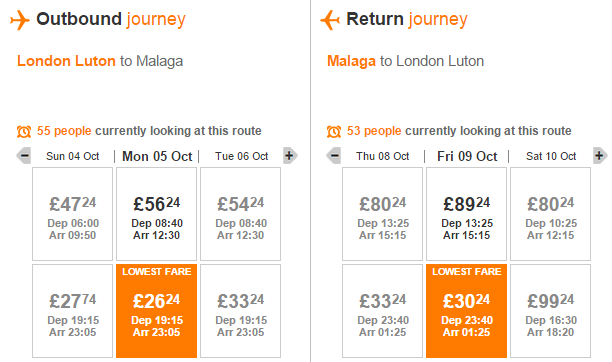Select the Thu 08 Oct date tab
The height and width of the screenshot is (362, 612).
(382, 156)
